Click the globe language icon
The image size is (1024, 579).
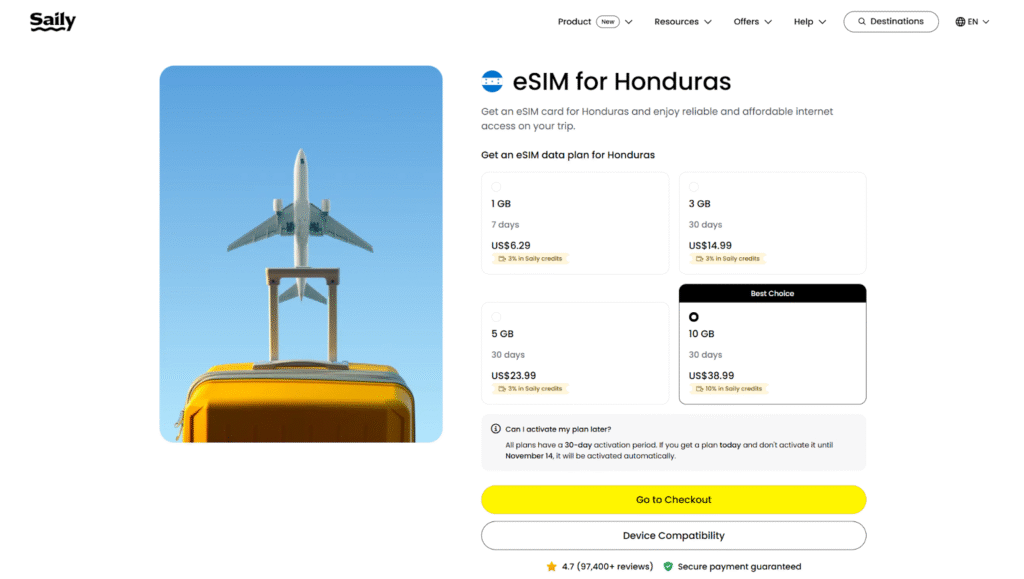958,21
